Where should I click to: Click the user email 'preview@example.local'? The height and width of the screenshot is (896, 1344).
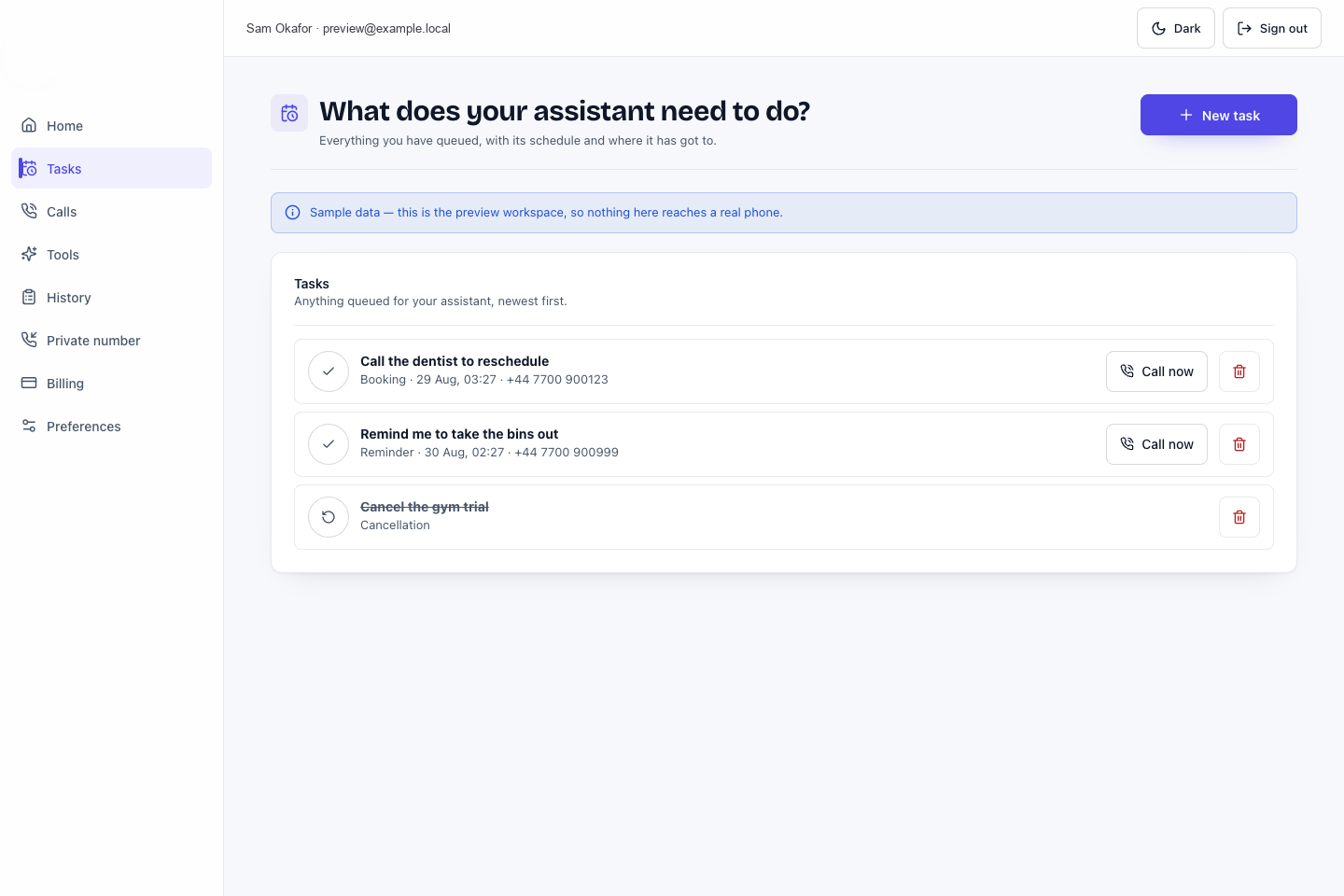[x=386, y=29]
